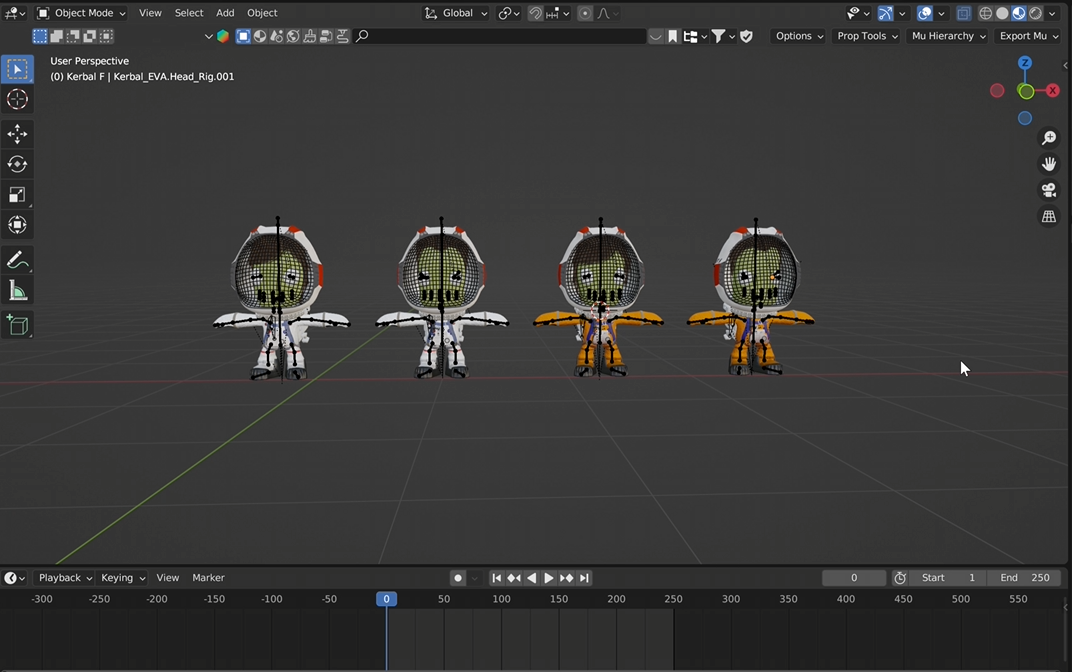Select the Move tool in toolbar
The image size is (1072, 672).
point(17,134)
